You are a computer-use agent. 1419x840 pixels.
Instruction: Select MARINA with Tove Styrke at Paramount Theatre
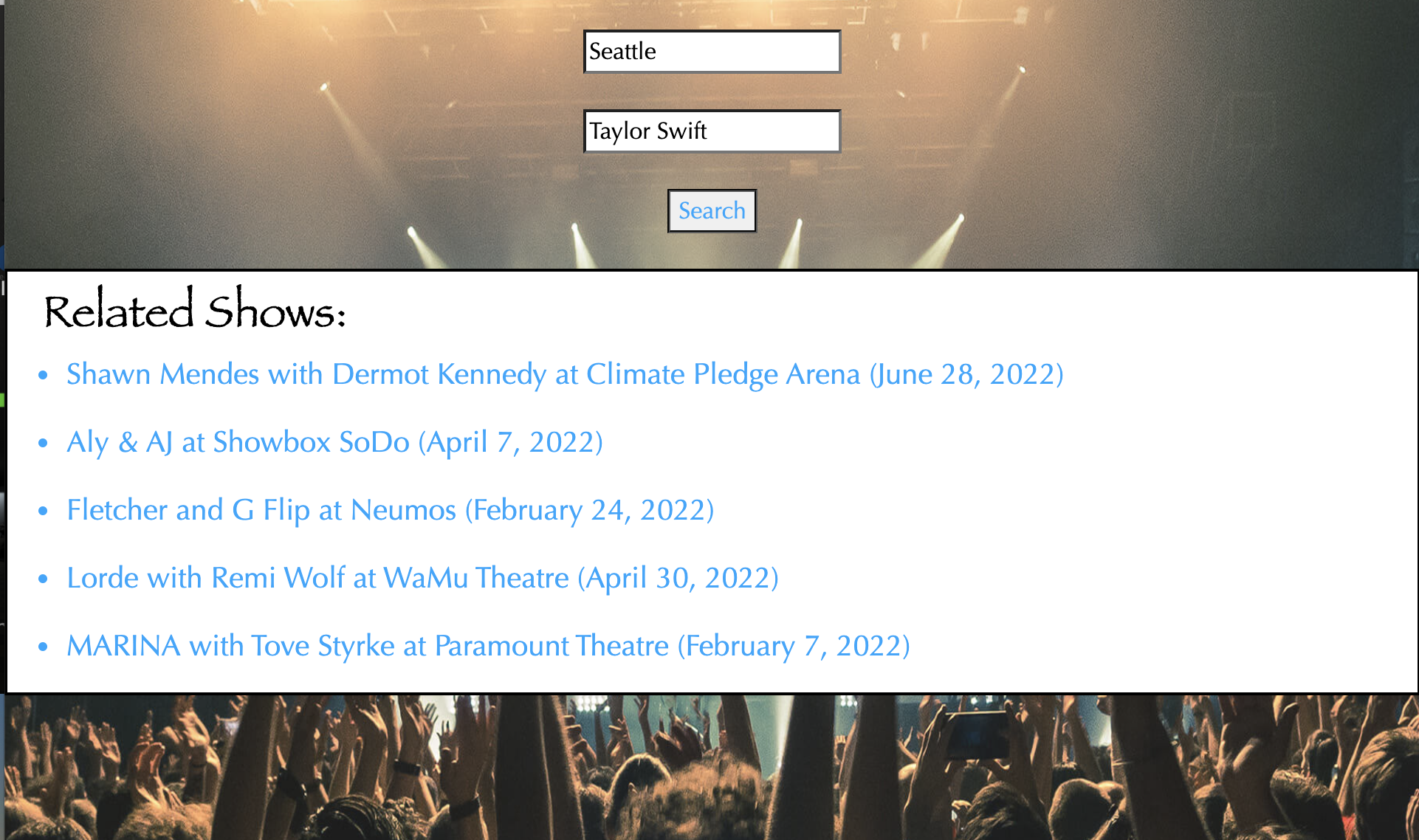tap(488, 646)
